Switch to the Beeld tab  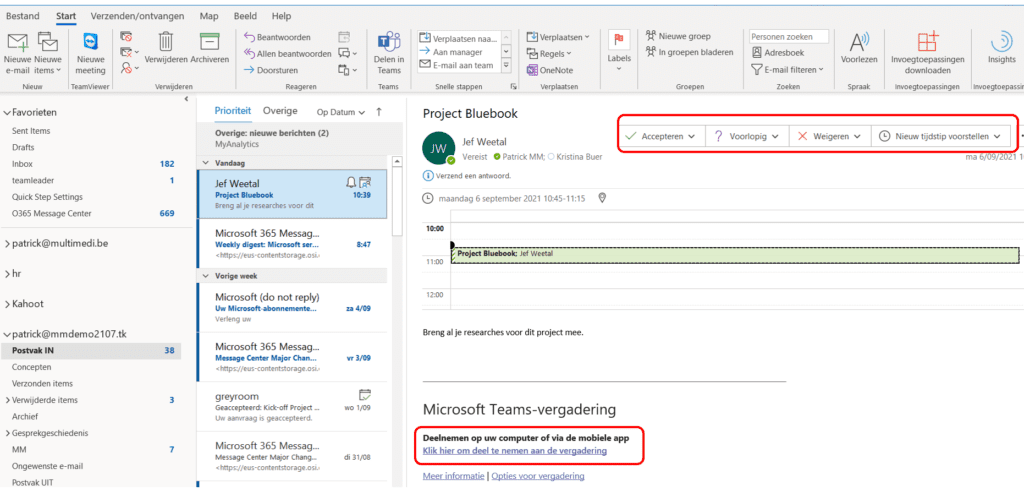click(245, 16)
